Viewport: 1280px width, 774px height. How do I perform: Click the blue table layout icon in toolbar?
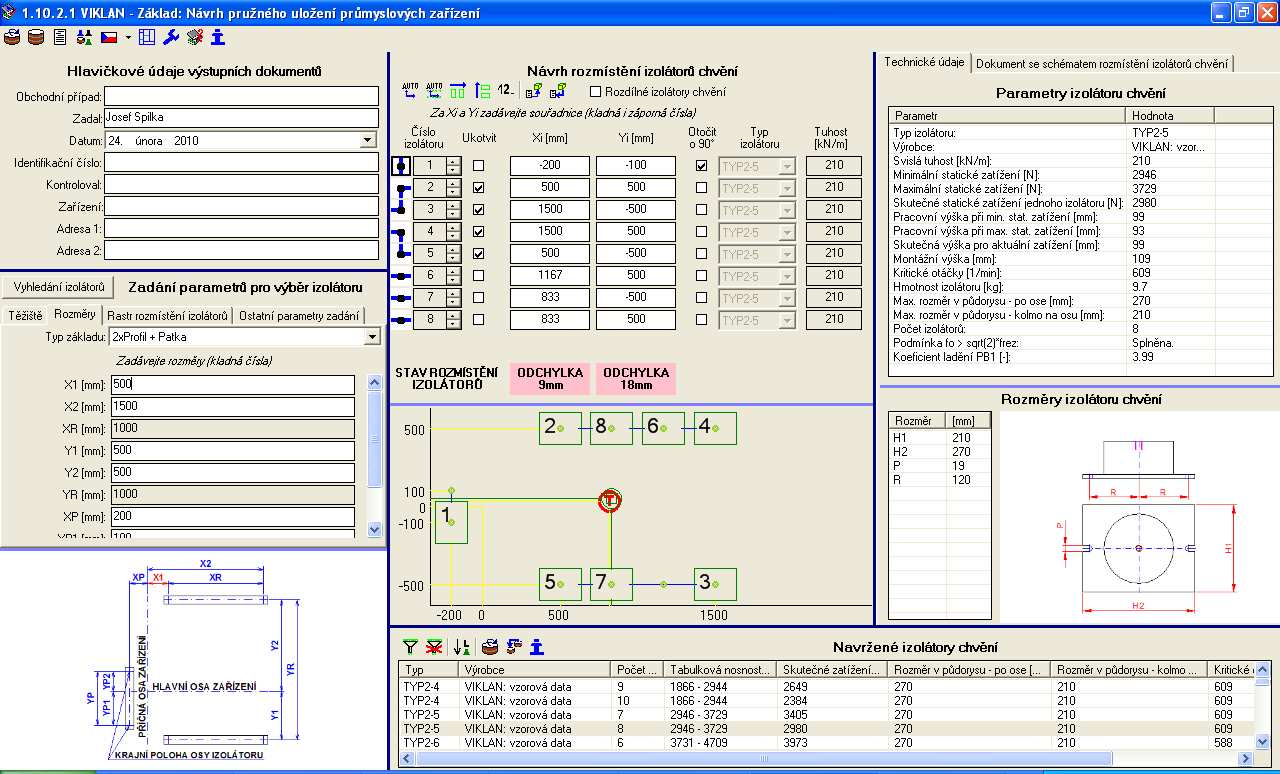point(147,38)
